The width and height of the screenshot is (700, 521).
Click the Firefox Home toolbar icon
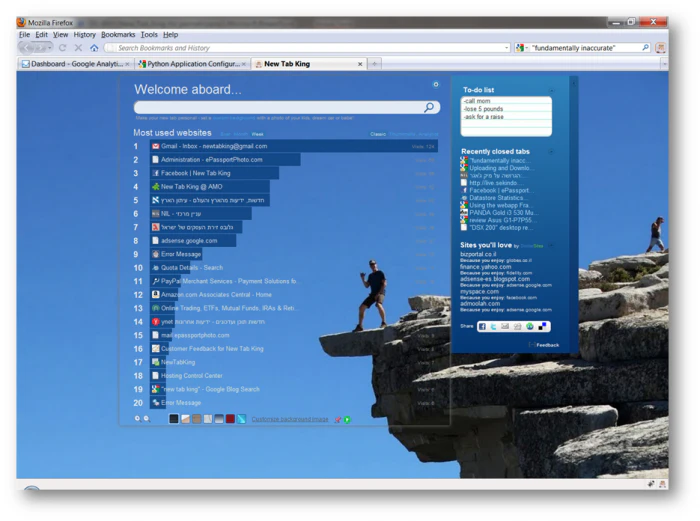point(94,48)
